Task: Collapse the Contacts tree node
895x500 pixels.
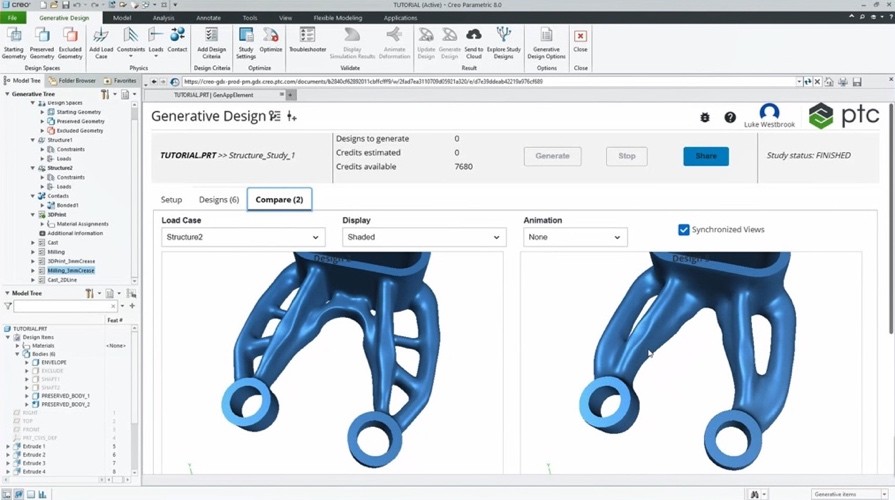Action: (33, 196)
